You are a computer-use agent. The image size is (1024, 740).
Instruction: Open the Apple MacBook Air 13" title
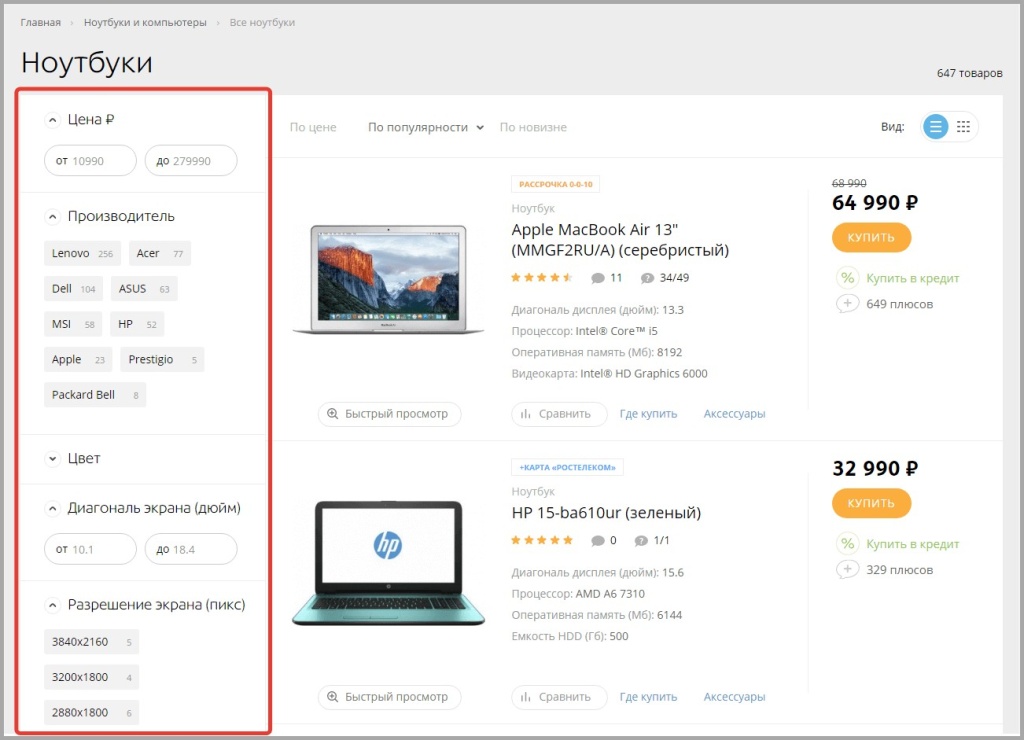[620, 240]
